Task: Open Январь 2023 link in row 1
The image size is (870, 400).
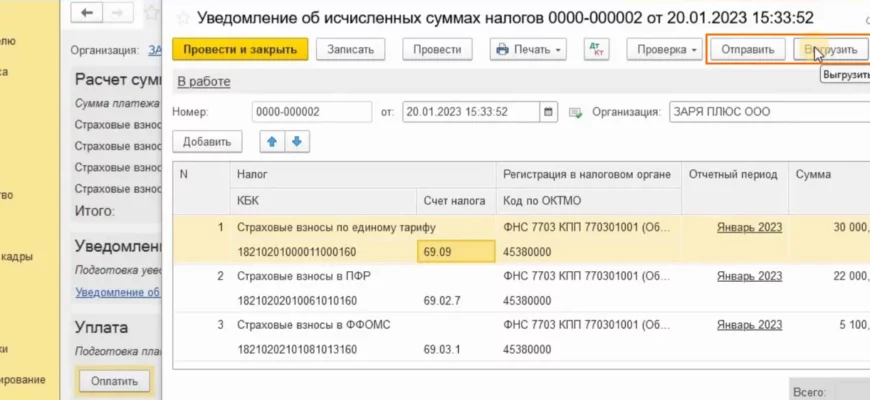Action: [749, 227]
